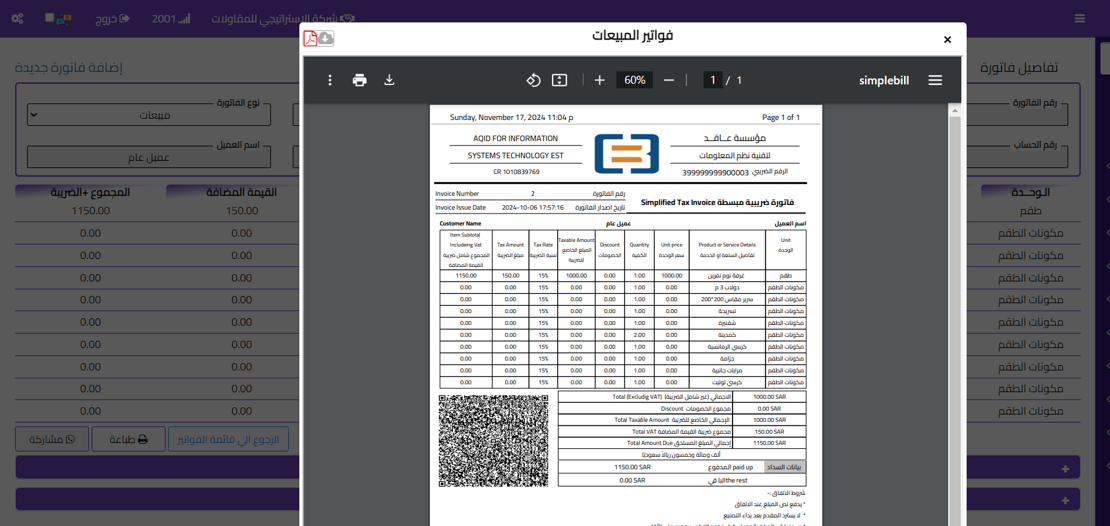Click the تفاصيل فاتورة heading
1110x526 pixels.
1019,67
